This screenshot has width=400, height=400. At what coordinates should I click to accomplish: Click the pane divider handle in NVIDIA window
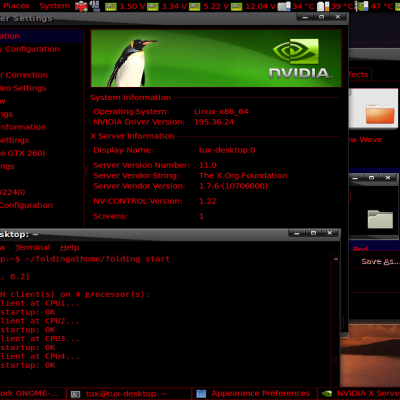(86, 170)
